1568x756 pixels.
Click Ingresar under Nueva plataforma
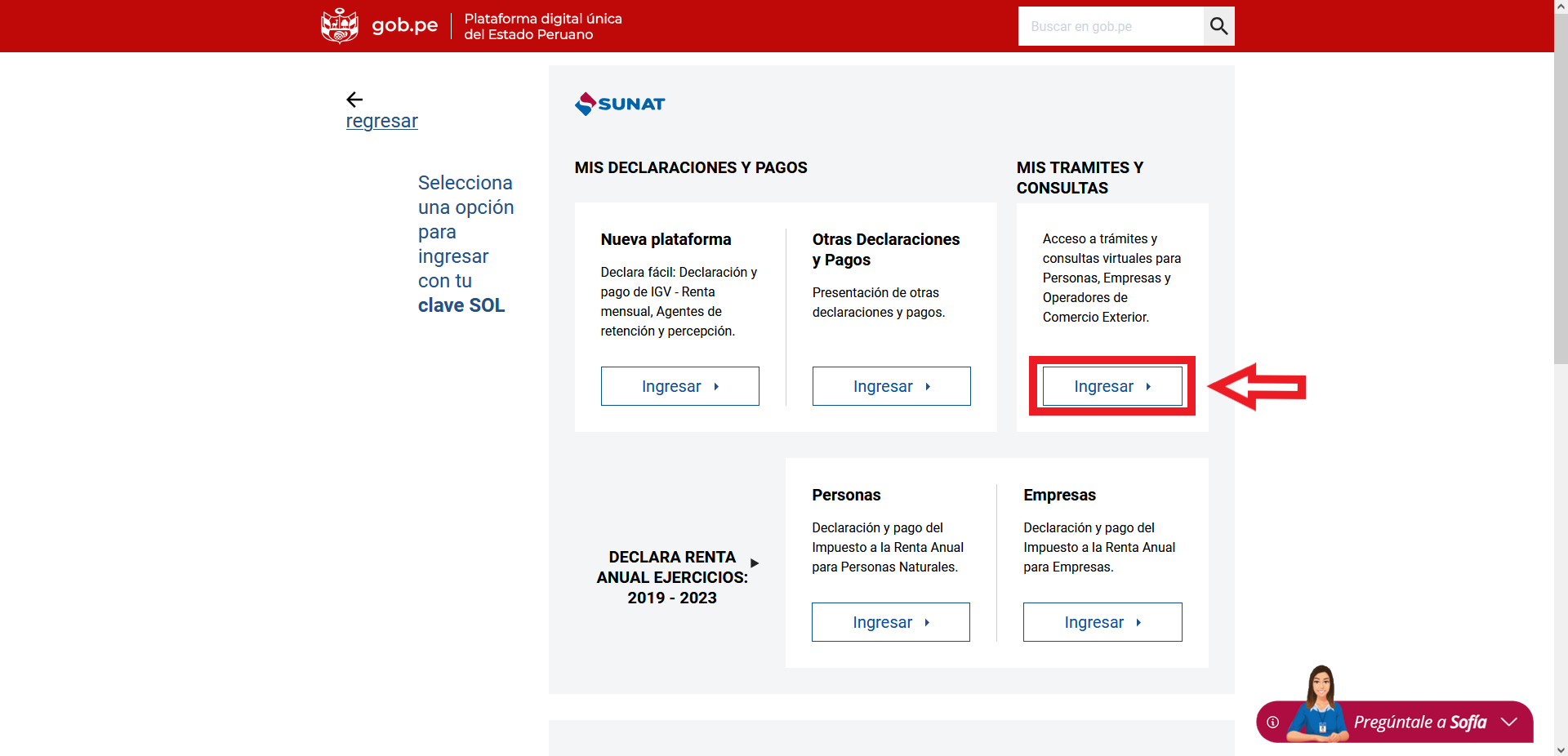(679, 386)
